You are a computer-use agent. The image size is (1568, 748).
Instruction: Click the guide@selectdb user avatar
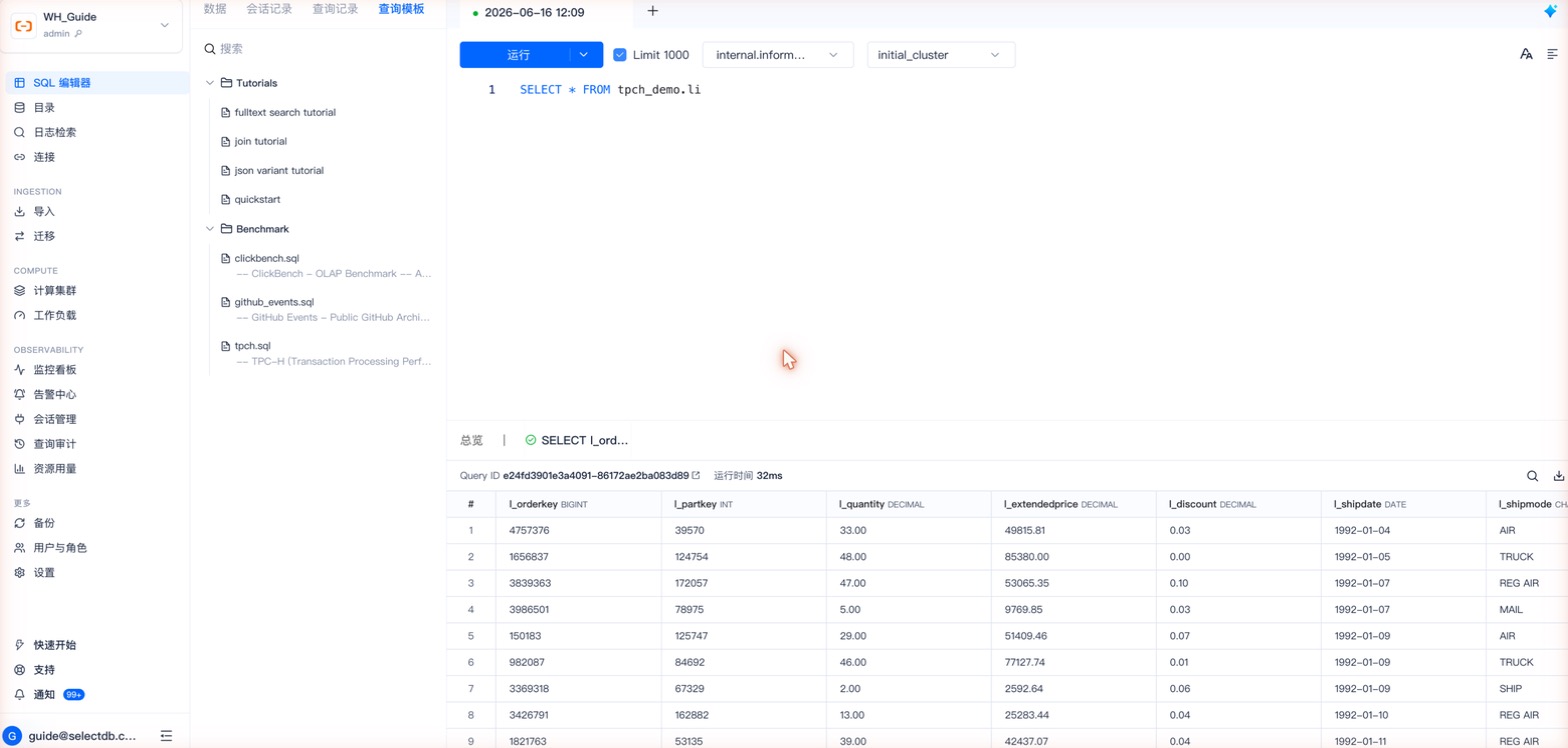pyautogui.click(x=13, y=735)
